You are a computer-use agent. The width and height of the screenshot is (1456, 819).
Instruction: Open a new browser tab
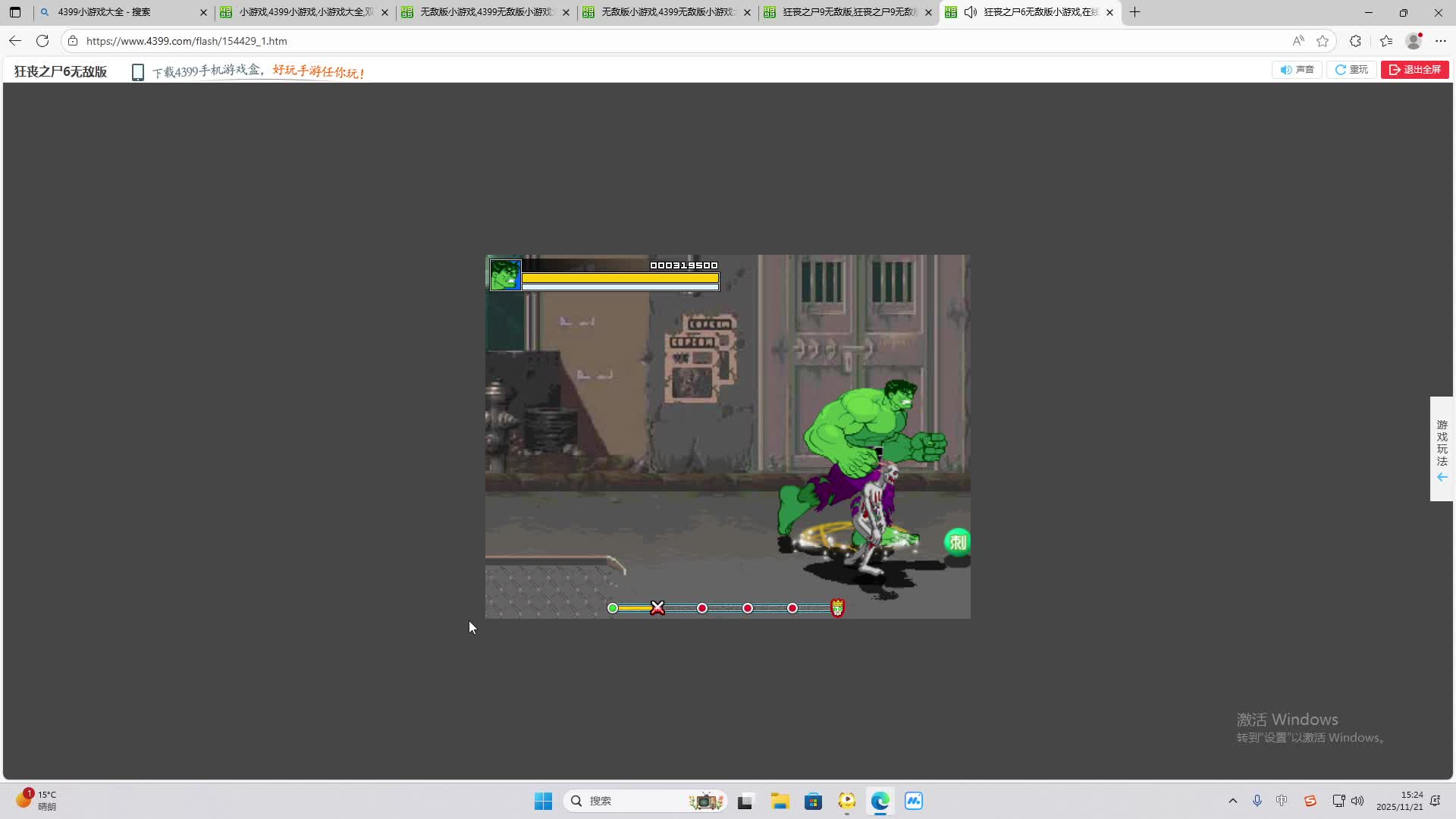[x=1134, y=12]
